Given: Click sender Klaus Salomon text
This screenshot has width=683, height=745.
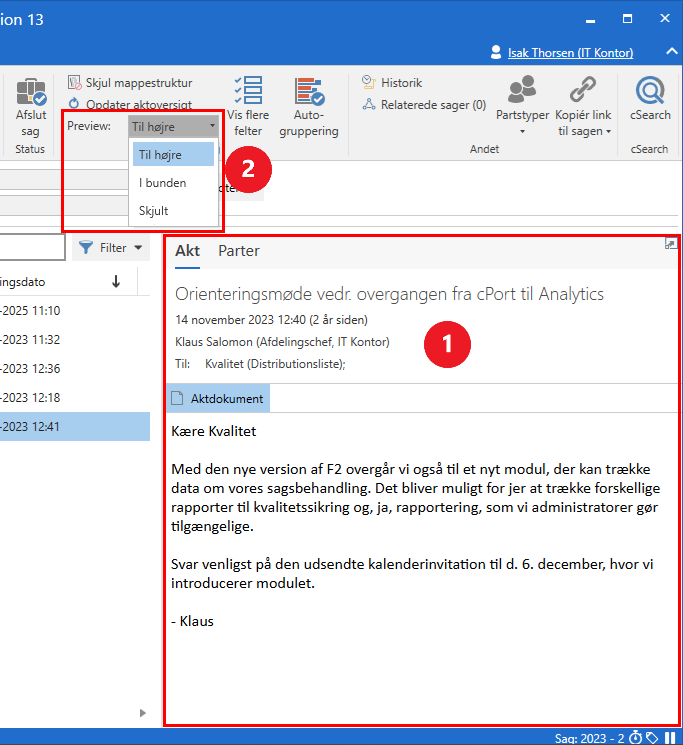Looking at the screenshot, I should tap(282, 342).
